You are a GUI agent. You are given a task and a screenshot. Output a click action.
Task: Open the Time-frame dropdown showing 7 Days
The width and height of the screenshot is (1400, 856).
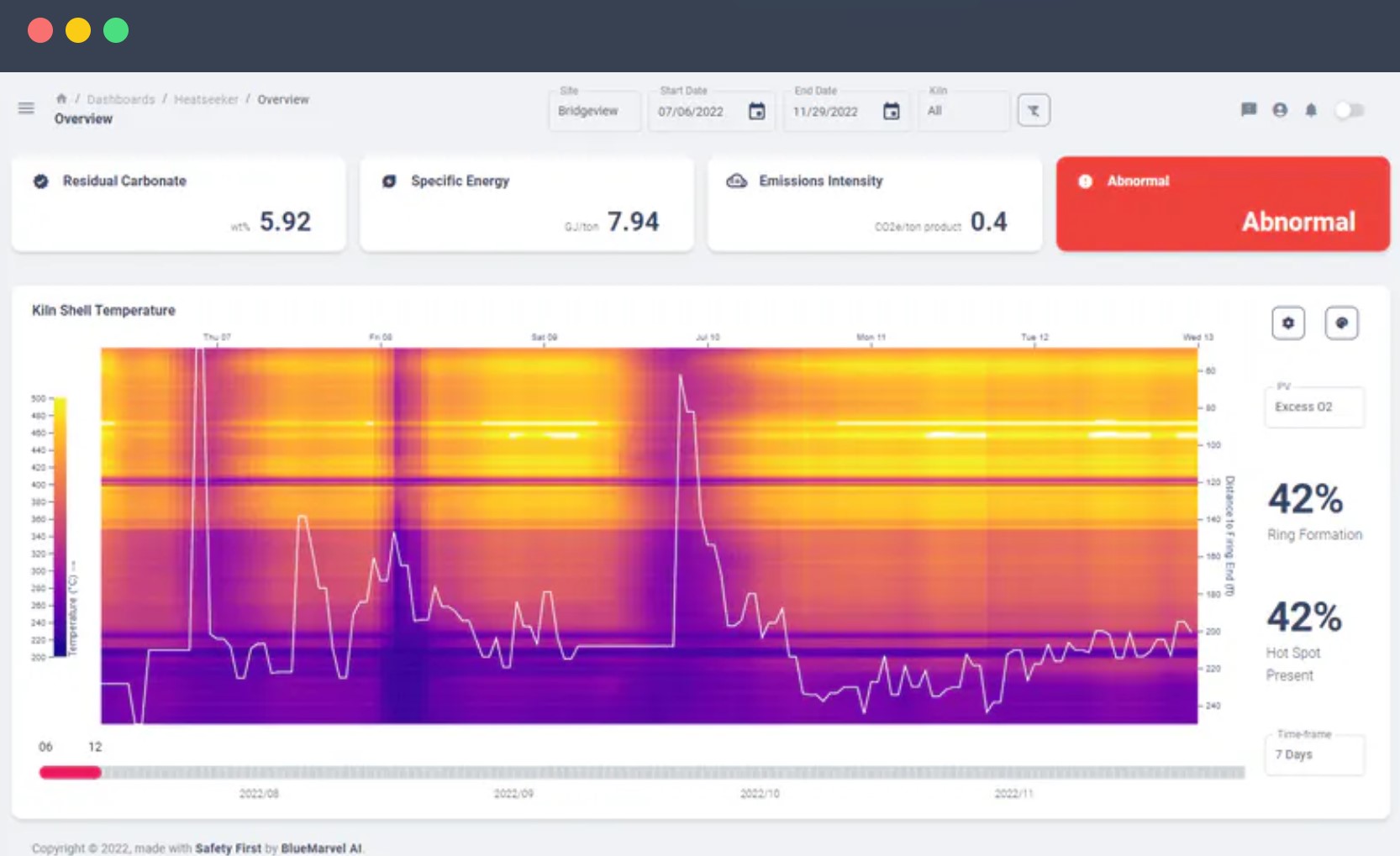pyautogui.click(x=1313, y=754)
